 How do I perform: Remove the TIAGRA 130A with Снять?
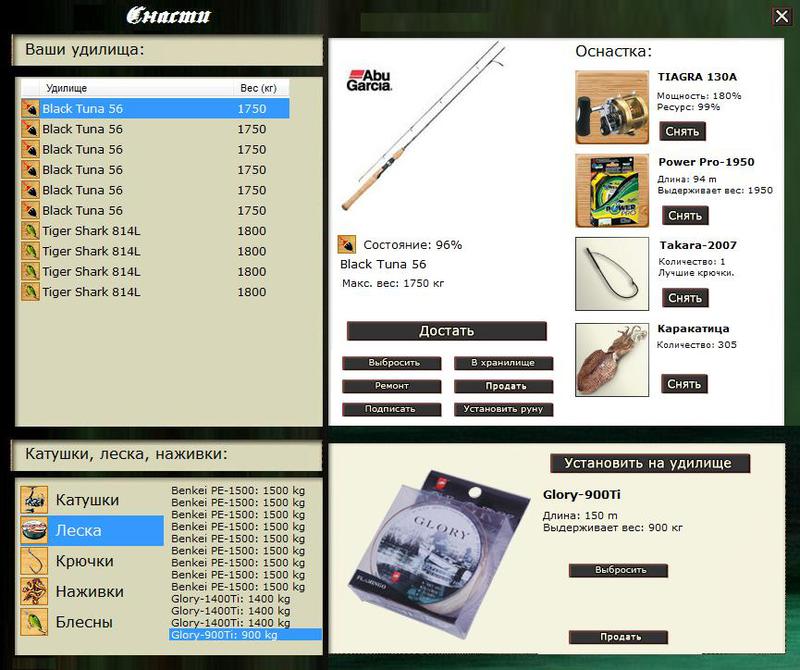pyautogui.click(x=682, y=131)
